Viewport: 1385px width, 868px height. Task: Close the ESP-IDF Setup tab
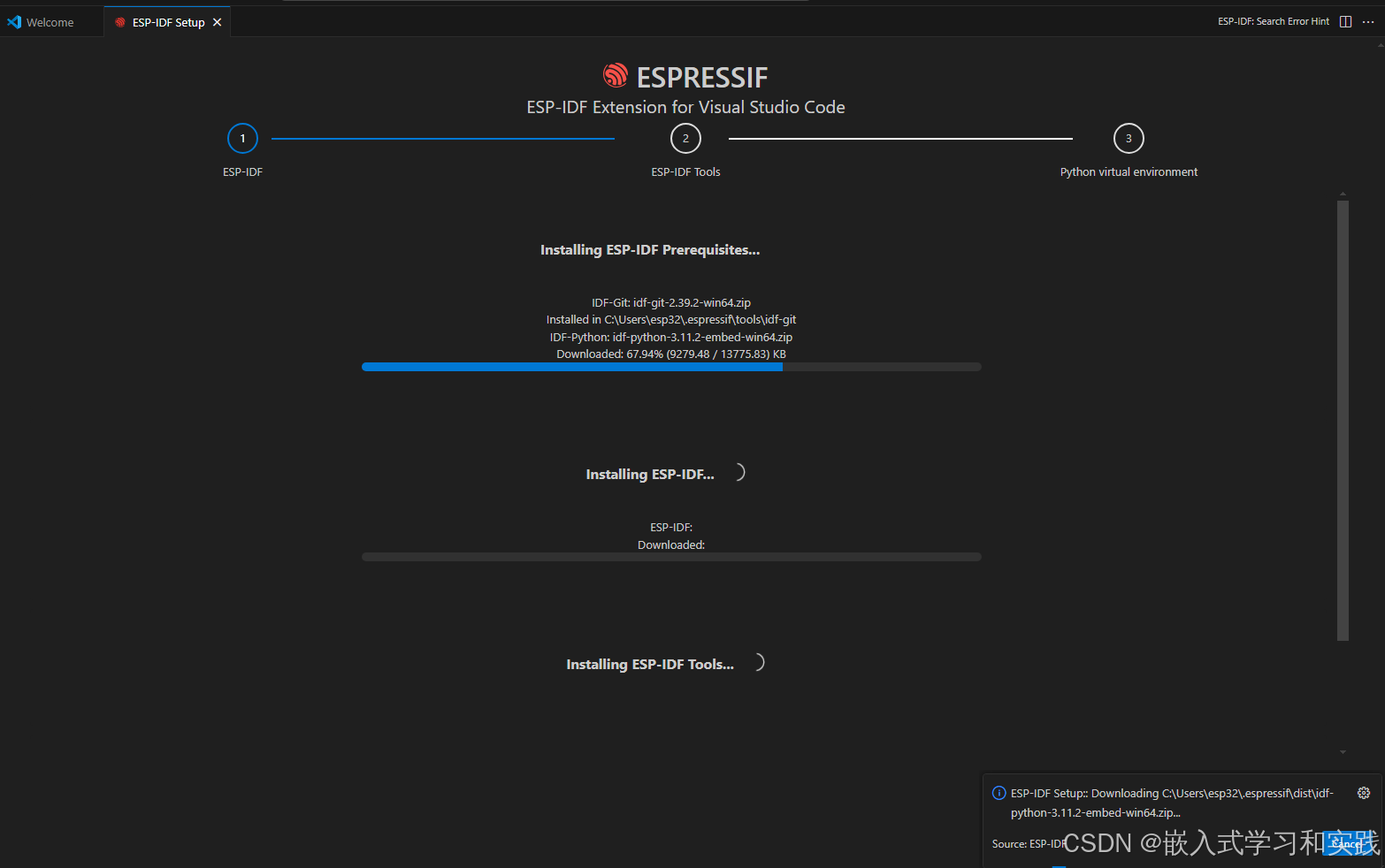click(x=218, y=22)
